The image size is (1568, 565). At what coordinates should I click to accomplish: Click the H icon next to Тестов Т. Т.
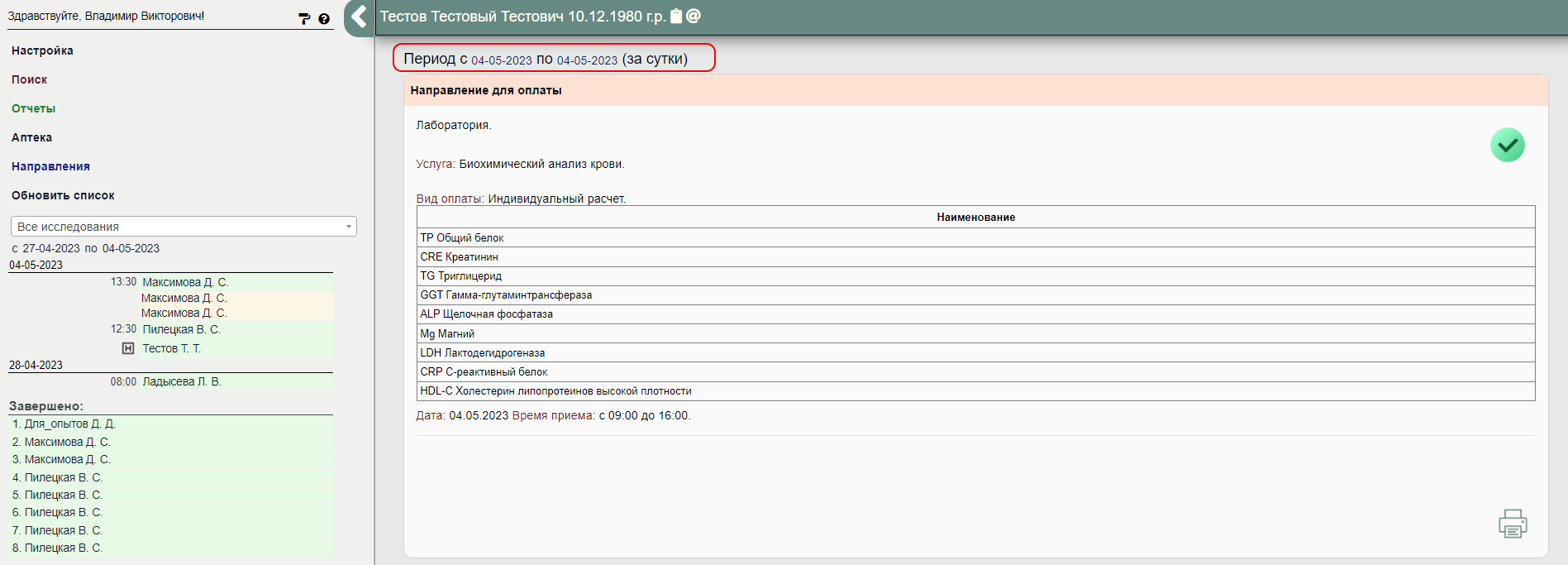128,348
